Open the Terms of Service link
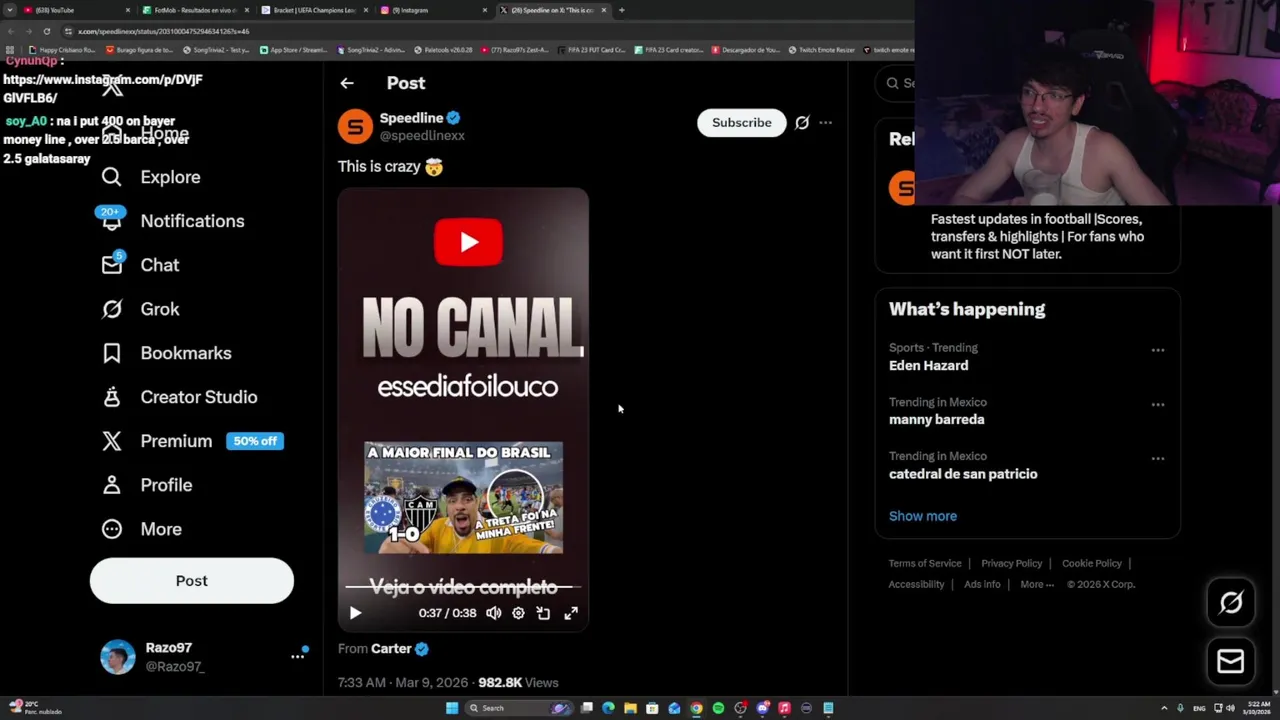This screenshot has width=1280, height=720. (x=925, y=563)
